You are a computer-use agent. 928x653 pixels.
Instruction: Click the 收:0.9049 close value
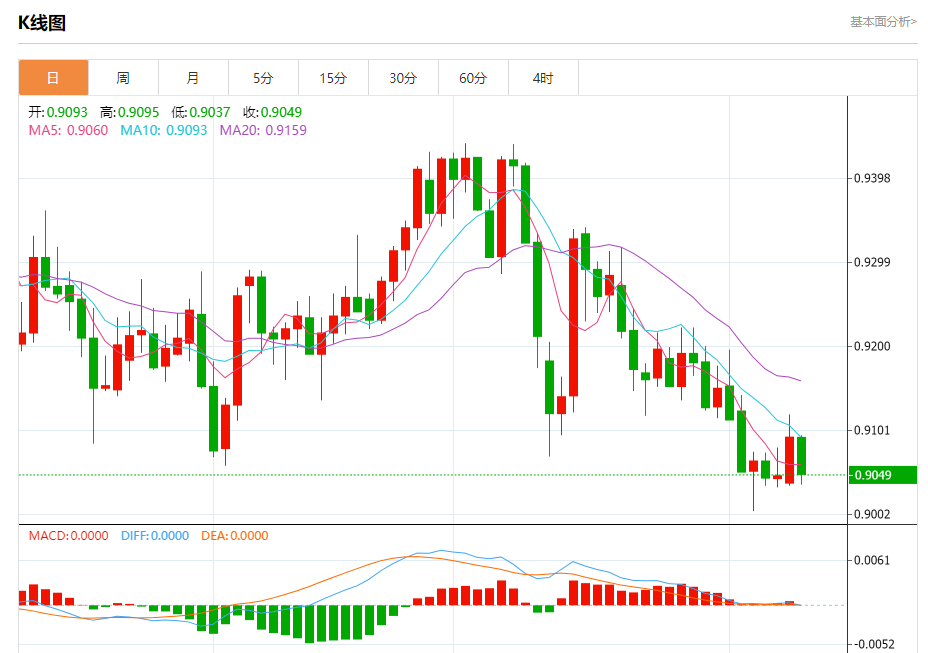pyautogui.click(x=272, y=112)
